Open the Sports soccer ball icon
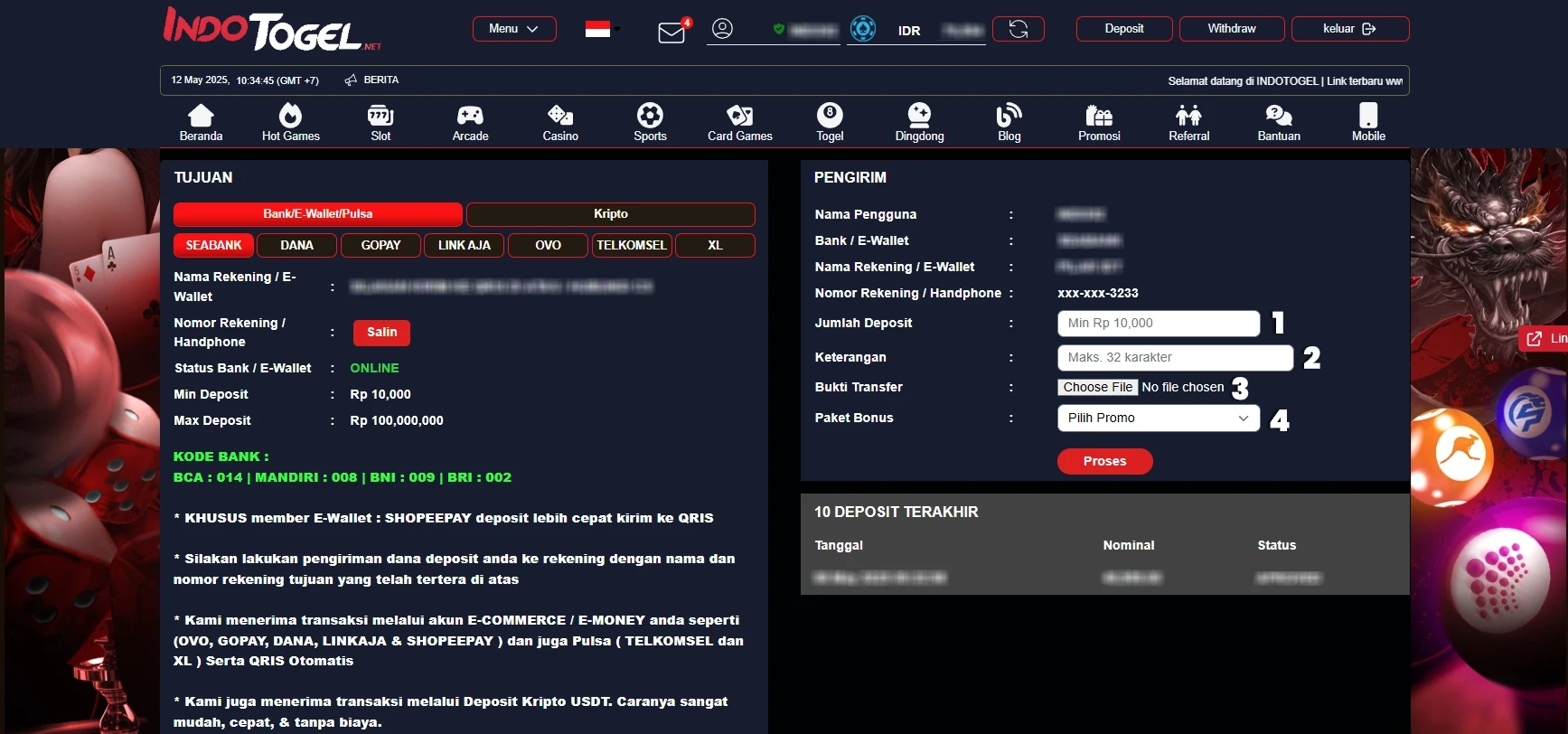The height and width of the screenshot is (734, 1568). coord(650,115)
